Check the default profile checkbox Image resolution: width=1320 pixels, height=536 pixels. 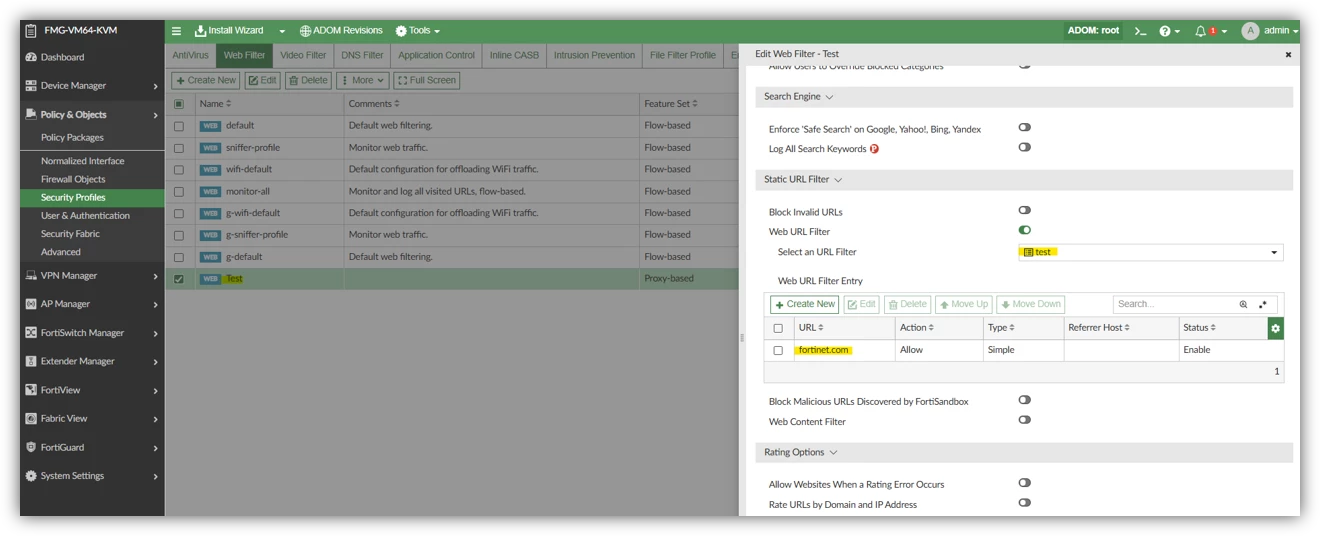click(179, 126)
